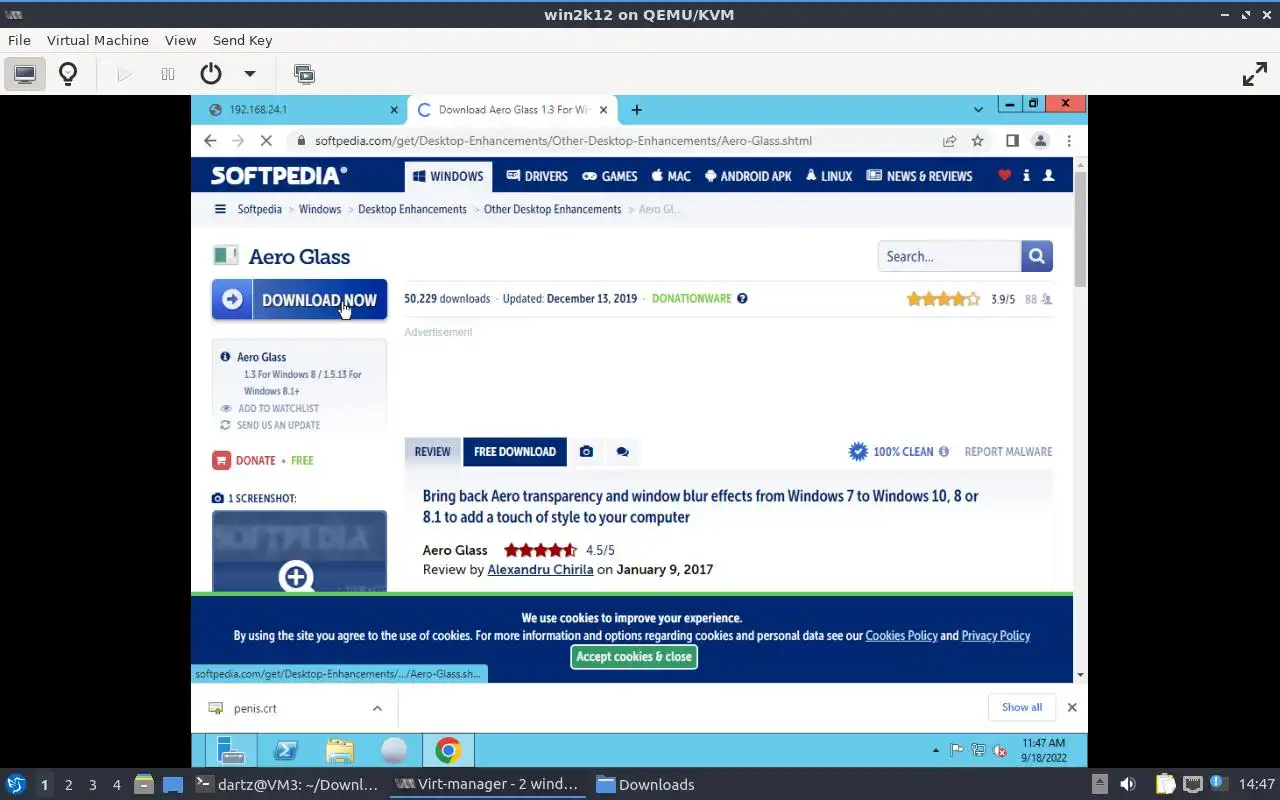Open Chrome tab search chevron
The width and height of the screenshot is (1280, 800).
[x=978, y=109]
